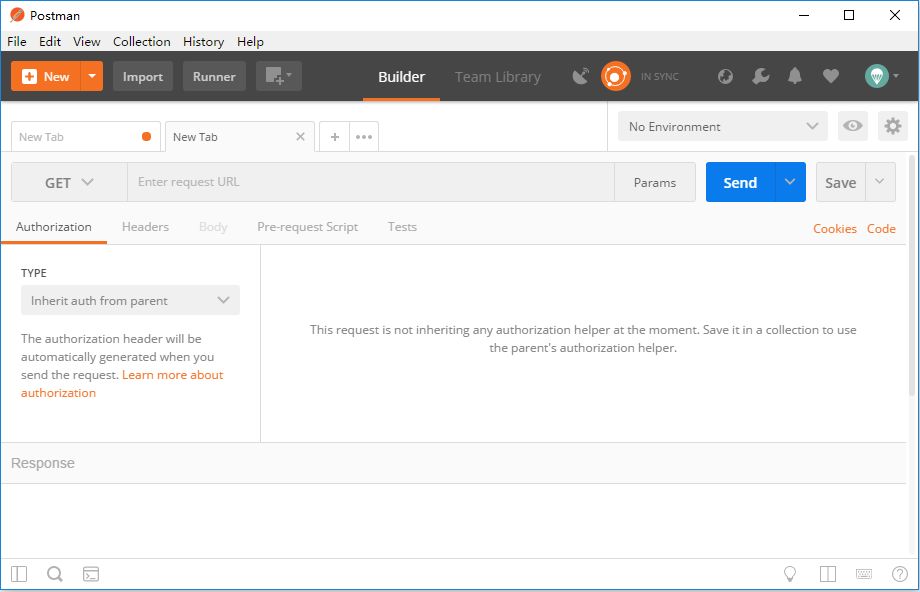Image resolution: width=920 pixels, height=592 pixels.
Task: Click the Enter request URL field
Action: click(371, 182)
